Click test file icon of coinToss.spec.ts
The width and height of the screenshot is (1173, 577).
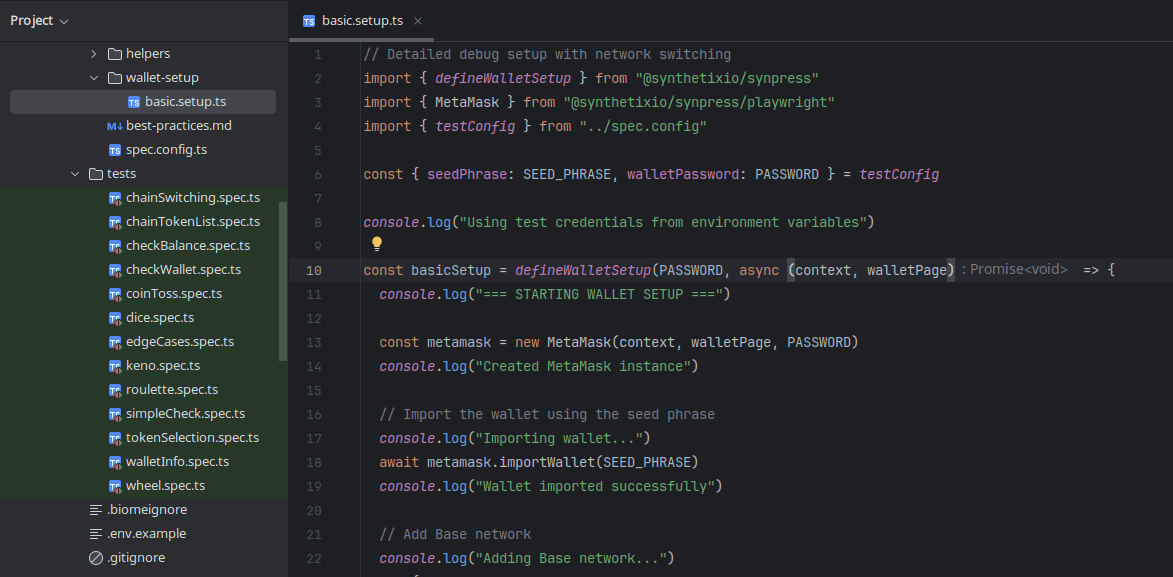(114, 294)
